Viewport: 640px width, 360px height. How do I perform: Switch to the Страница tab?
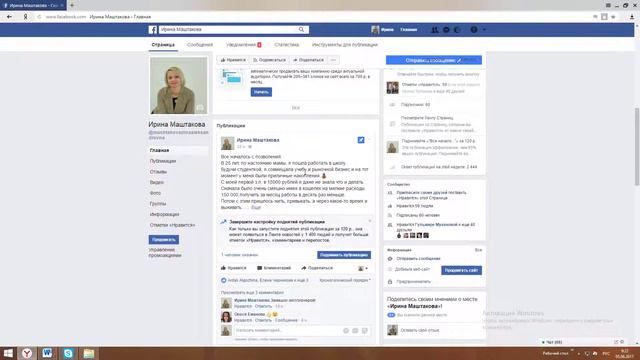coord(163,44)
